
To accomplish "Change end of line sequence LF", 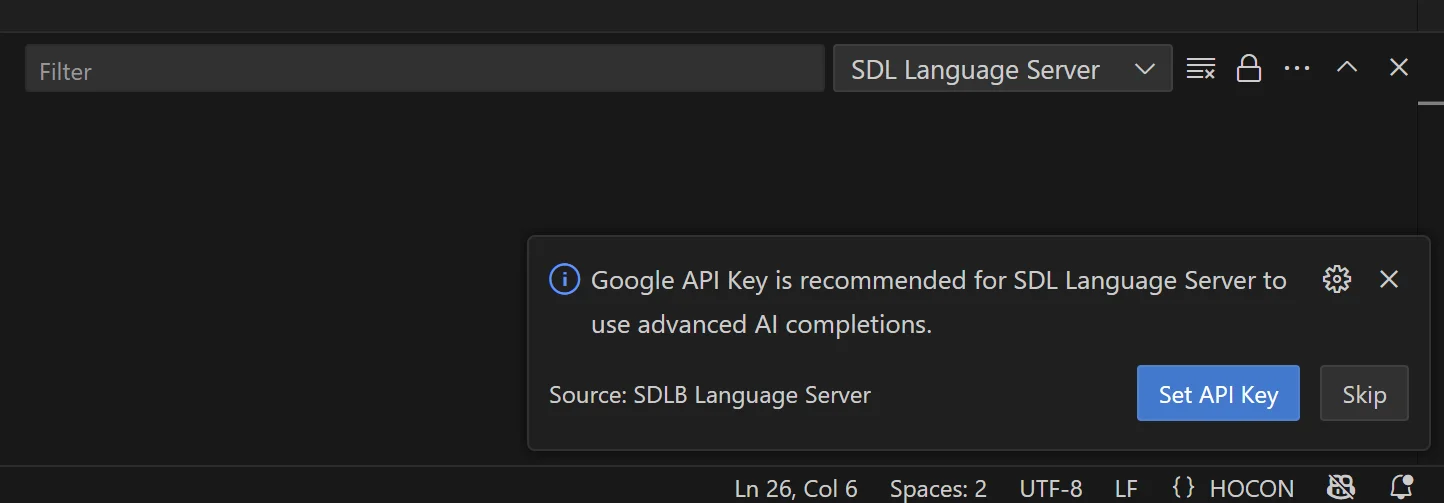I will click(x=1126, y=488).
